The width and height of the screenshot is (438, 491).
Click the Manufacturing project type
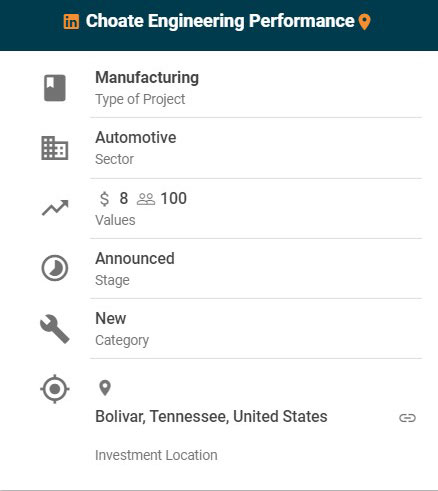[147, 78]
